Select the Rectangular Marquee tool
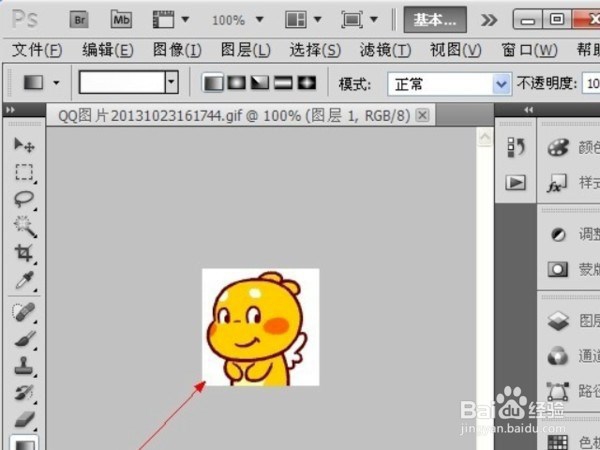 pyautogui.click(x=24, y=172)
